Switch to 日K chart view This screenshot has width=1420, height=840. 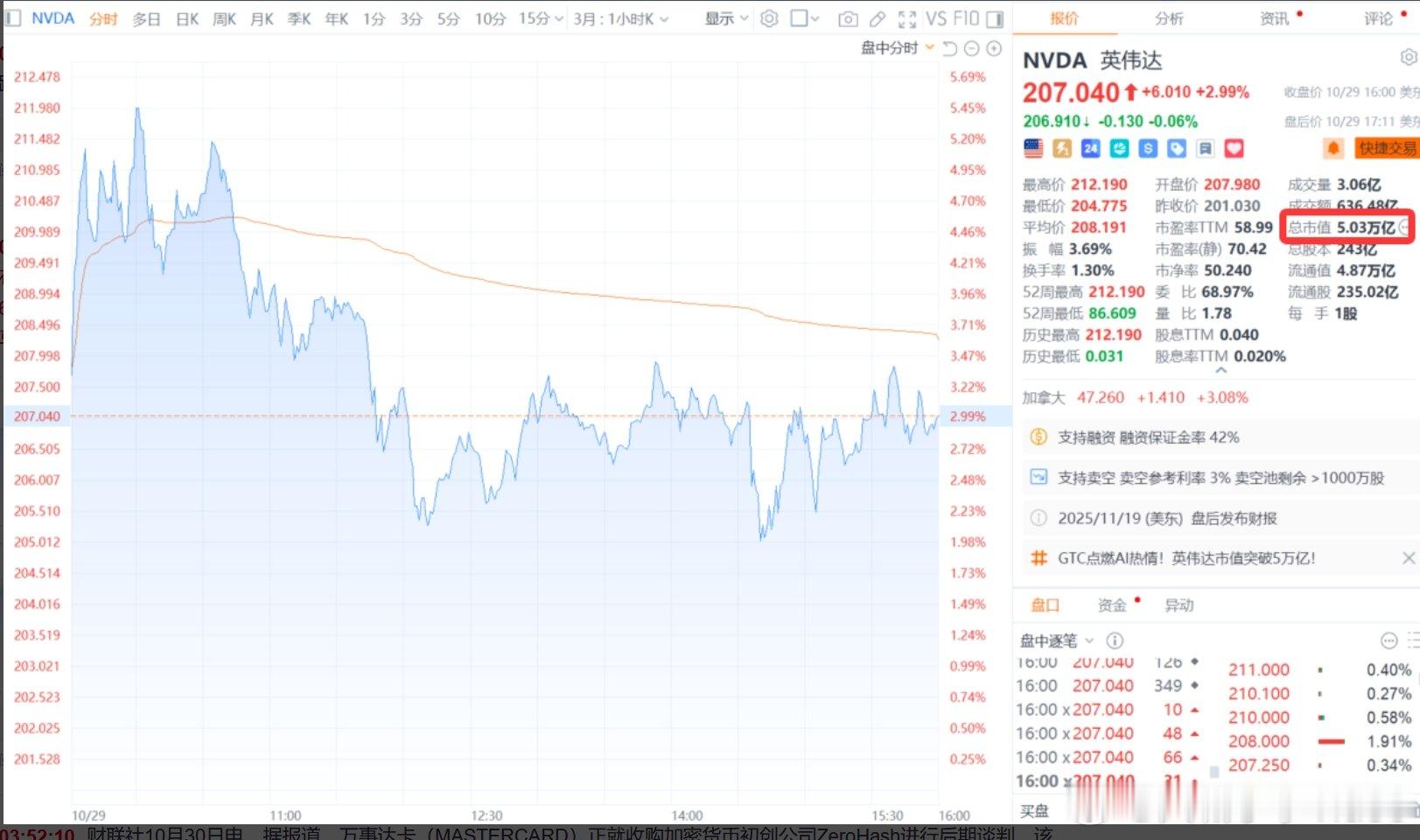pos(187,18)
